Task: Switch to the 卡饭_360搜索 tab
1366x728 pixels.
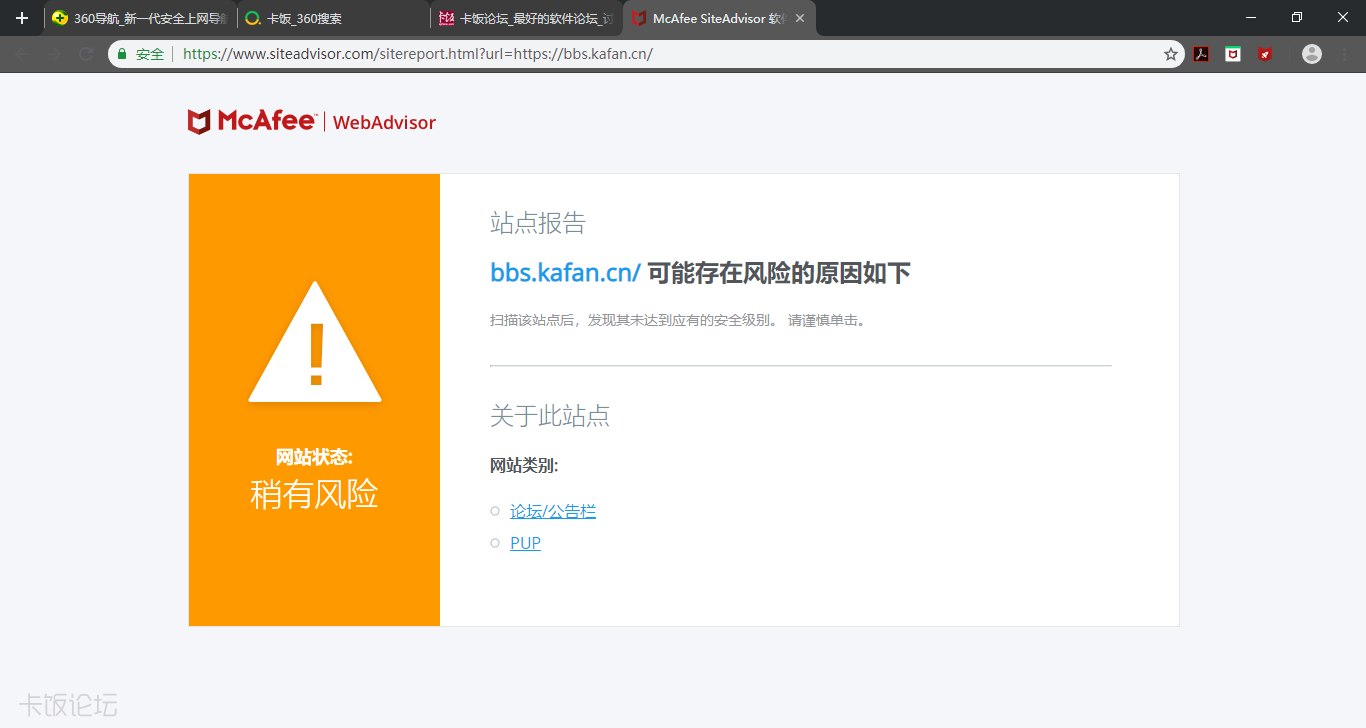Action: pos(333,18)
